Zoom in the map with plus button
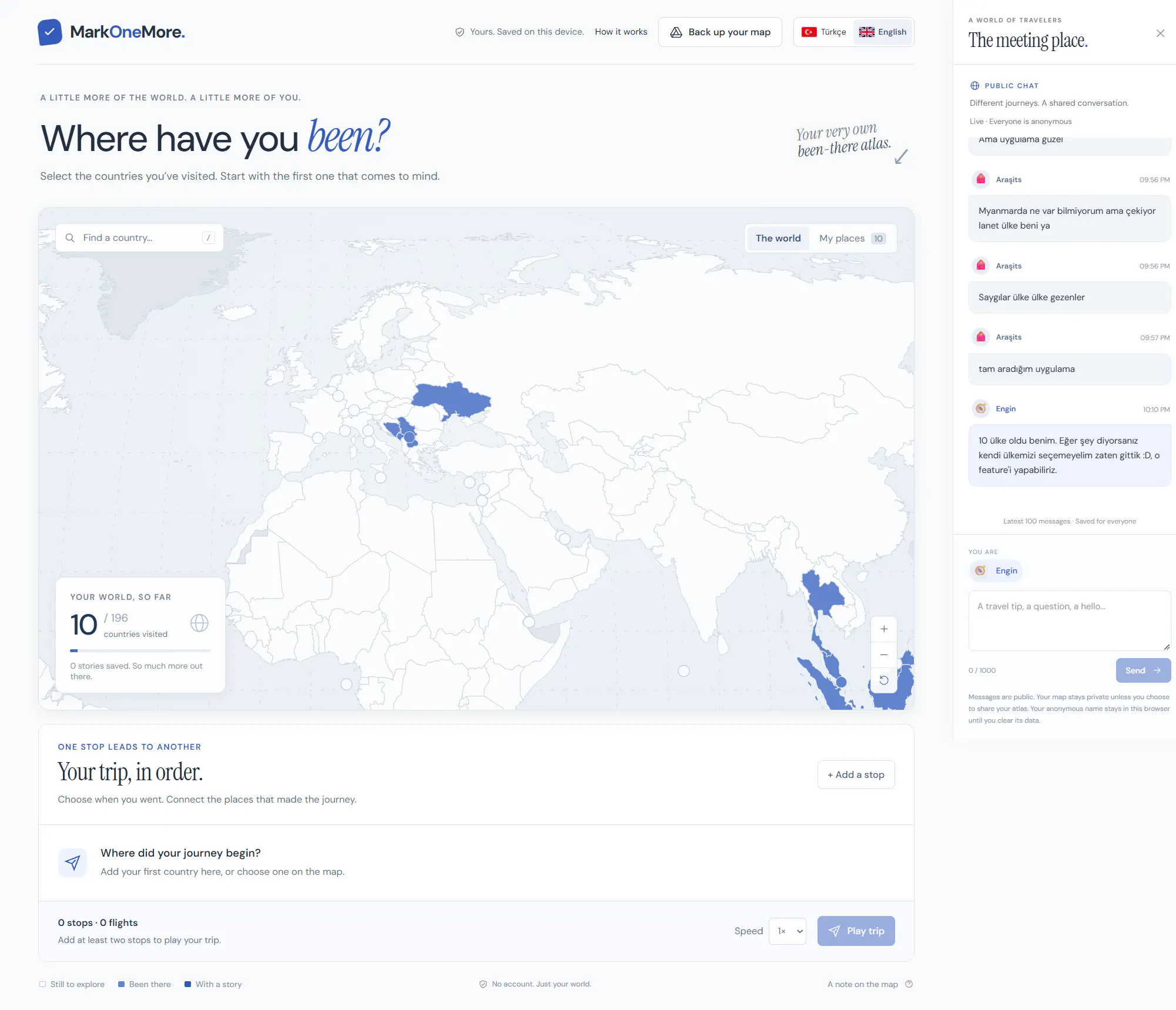1176x1010 pixels. pos(884,629)
